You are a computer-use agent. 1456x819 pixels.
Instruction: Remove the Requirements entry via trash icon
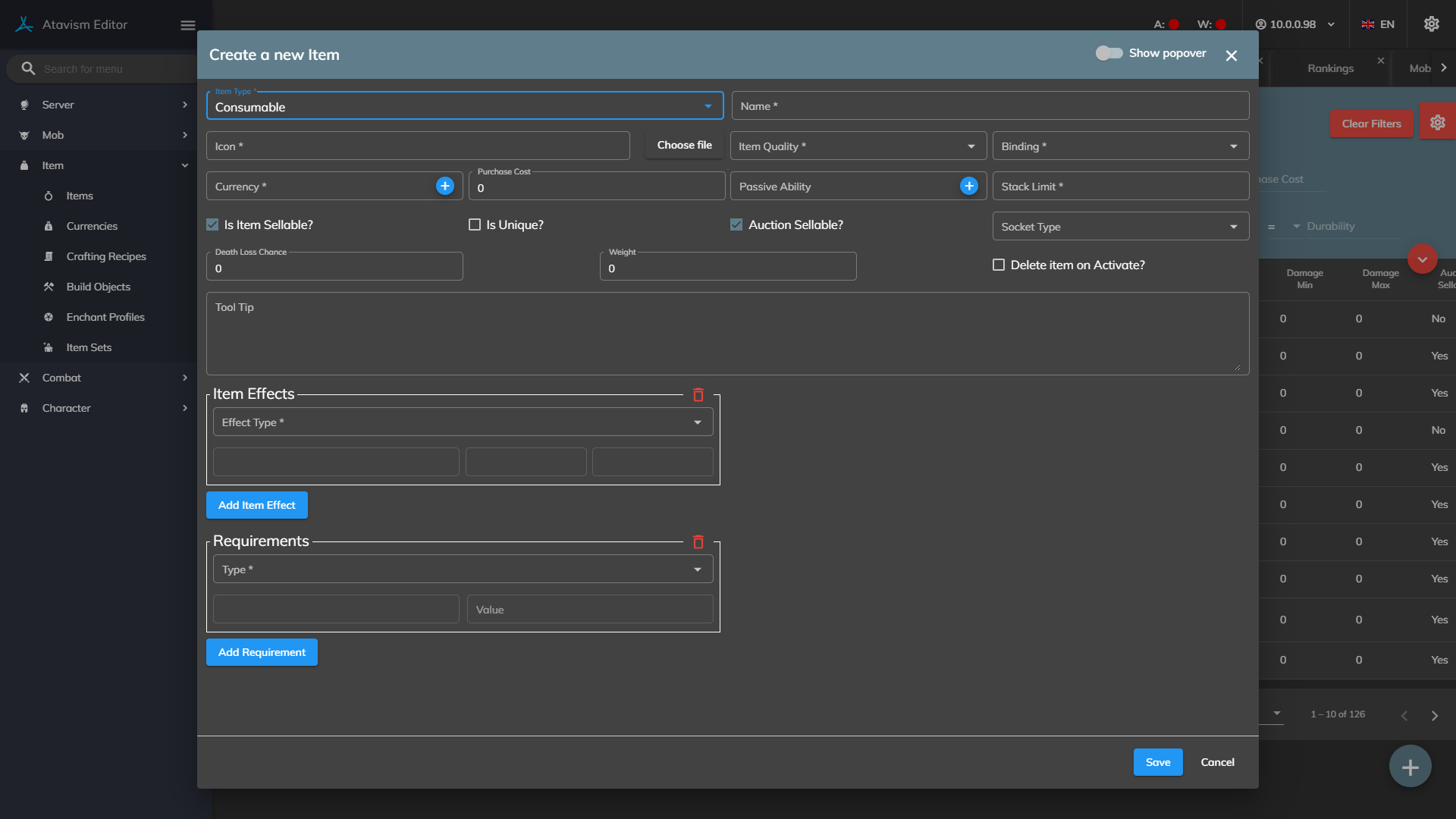click(698, 542)
